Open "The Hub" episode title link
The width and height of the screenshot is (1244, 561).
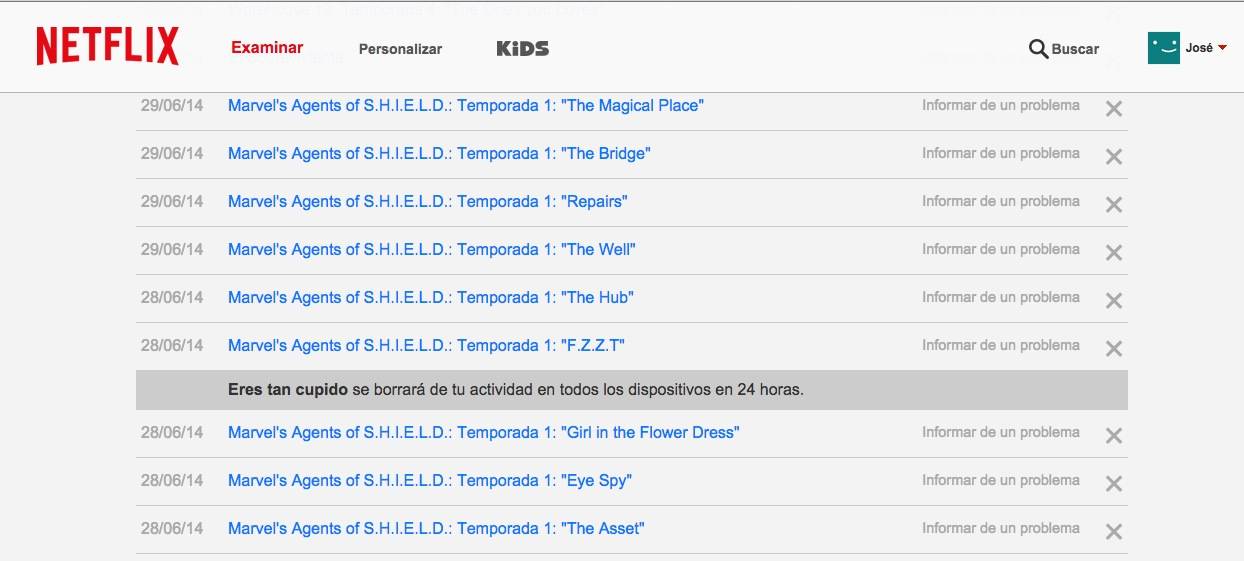431,297
